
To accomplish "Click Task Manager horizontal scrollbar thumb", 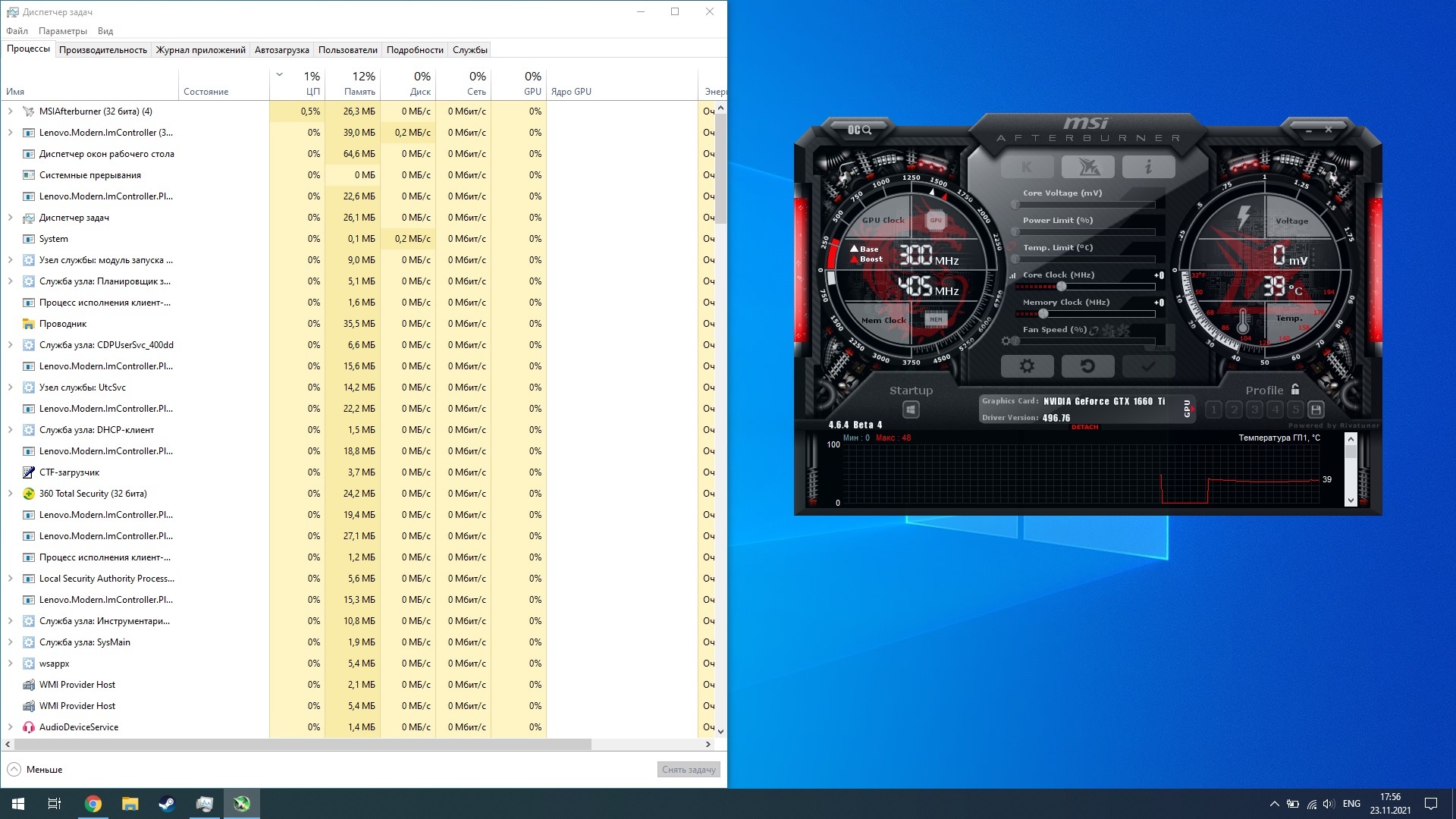I will 303,745.
